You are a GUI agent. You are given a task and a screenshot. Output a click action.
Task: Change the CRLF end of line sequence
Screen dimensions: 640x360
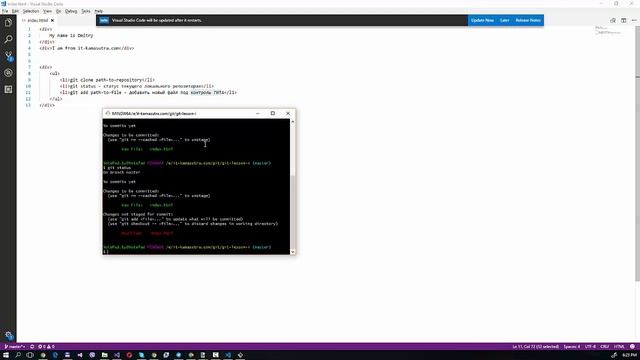[604, 347]
